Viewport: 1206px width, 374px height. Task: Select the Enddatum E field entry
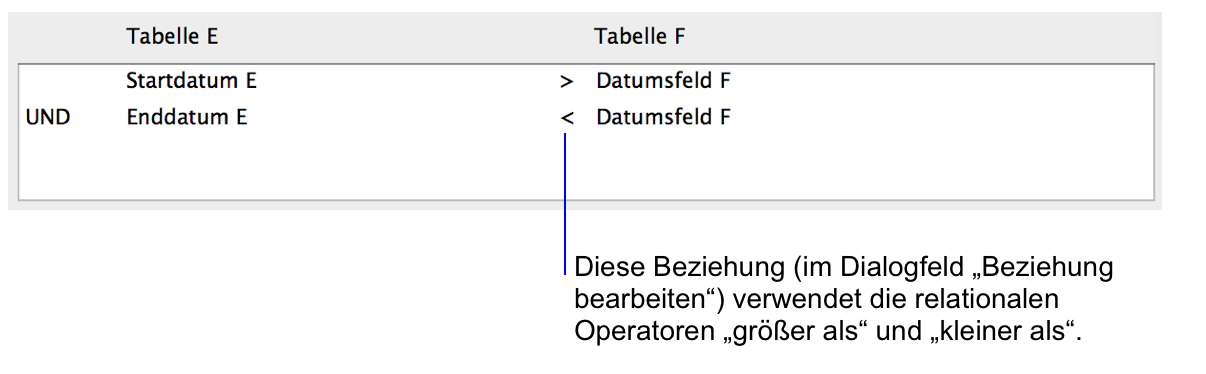[187, 118]
